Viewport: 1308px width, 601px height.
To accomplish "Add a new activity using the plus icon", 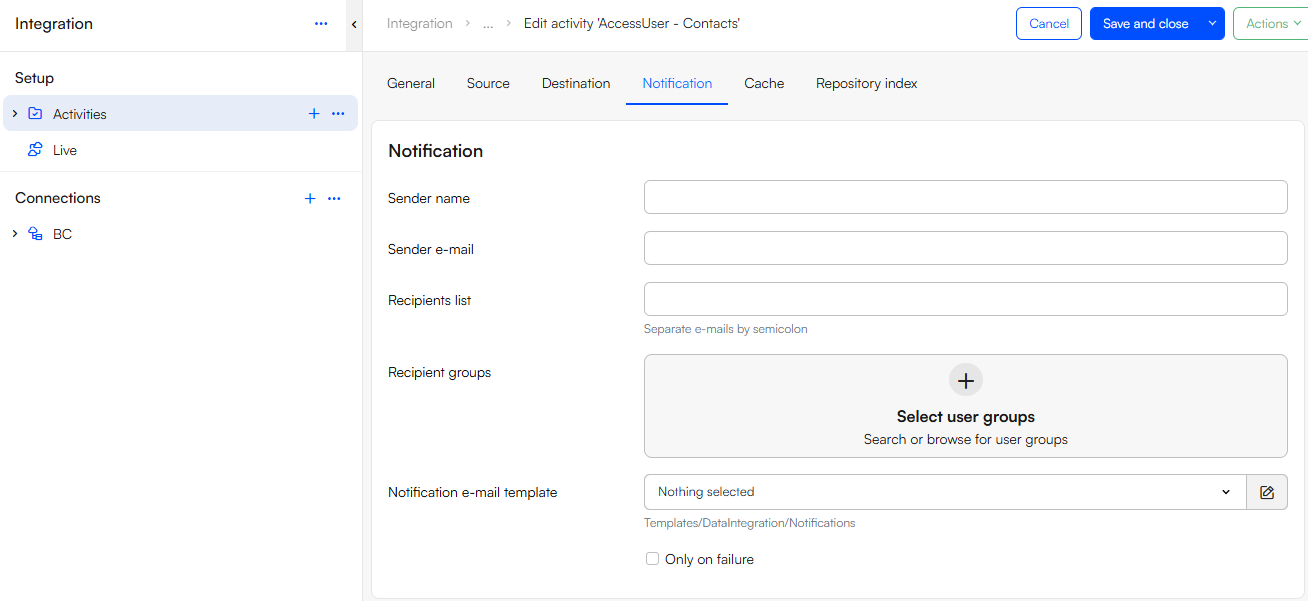I will (x=313, y=113).
